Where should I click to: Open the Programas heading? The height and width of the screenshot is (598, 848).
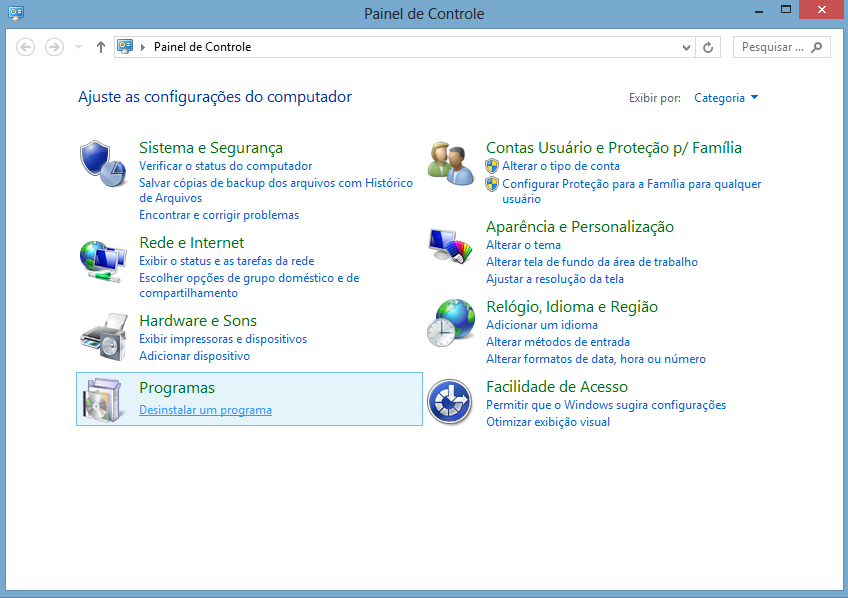177,388
